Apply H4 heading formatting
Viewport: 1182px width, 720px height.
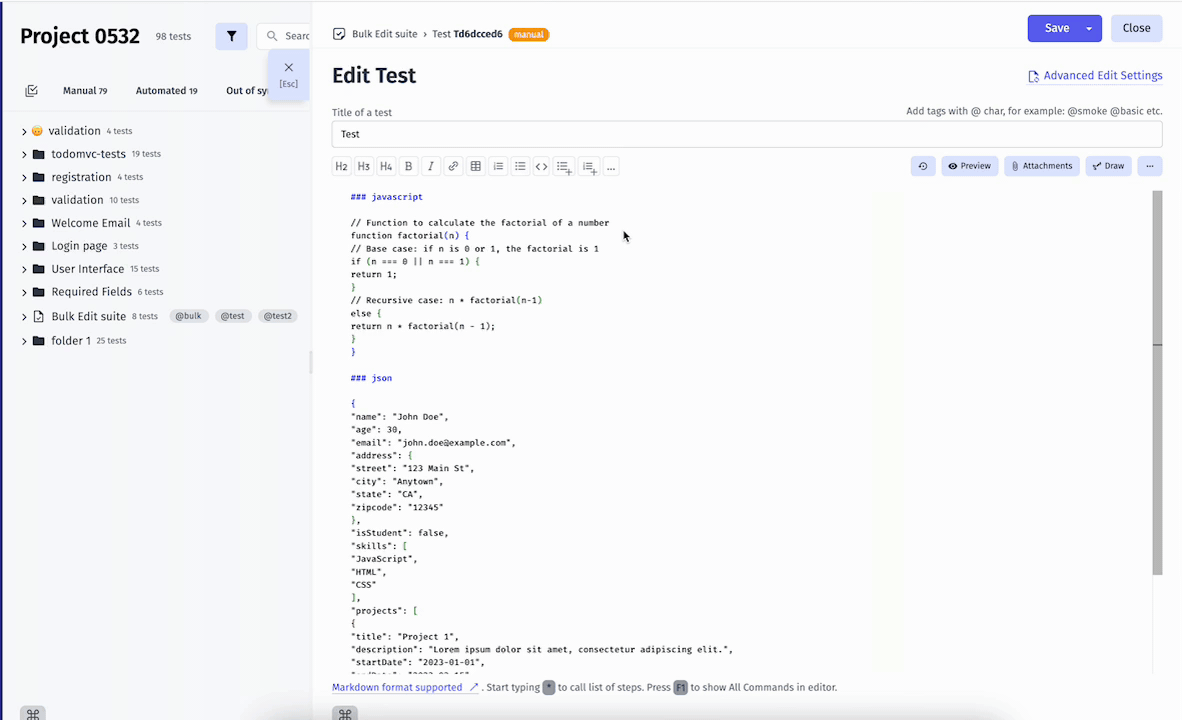(x=386, y=167)
